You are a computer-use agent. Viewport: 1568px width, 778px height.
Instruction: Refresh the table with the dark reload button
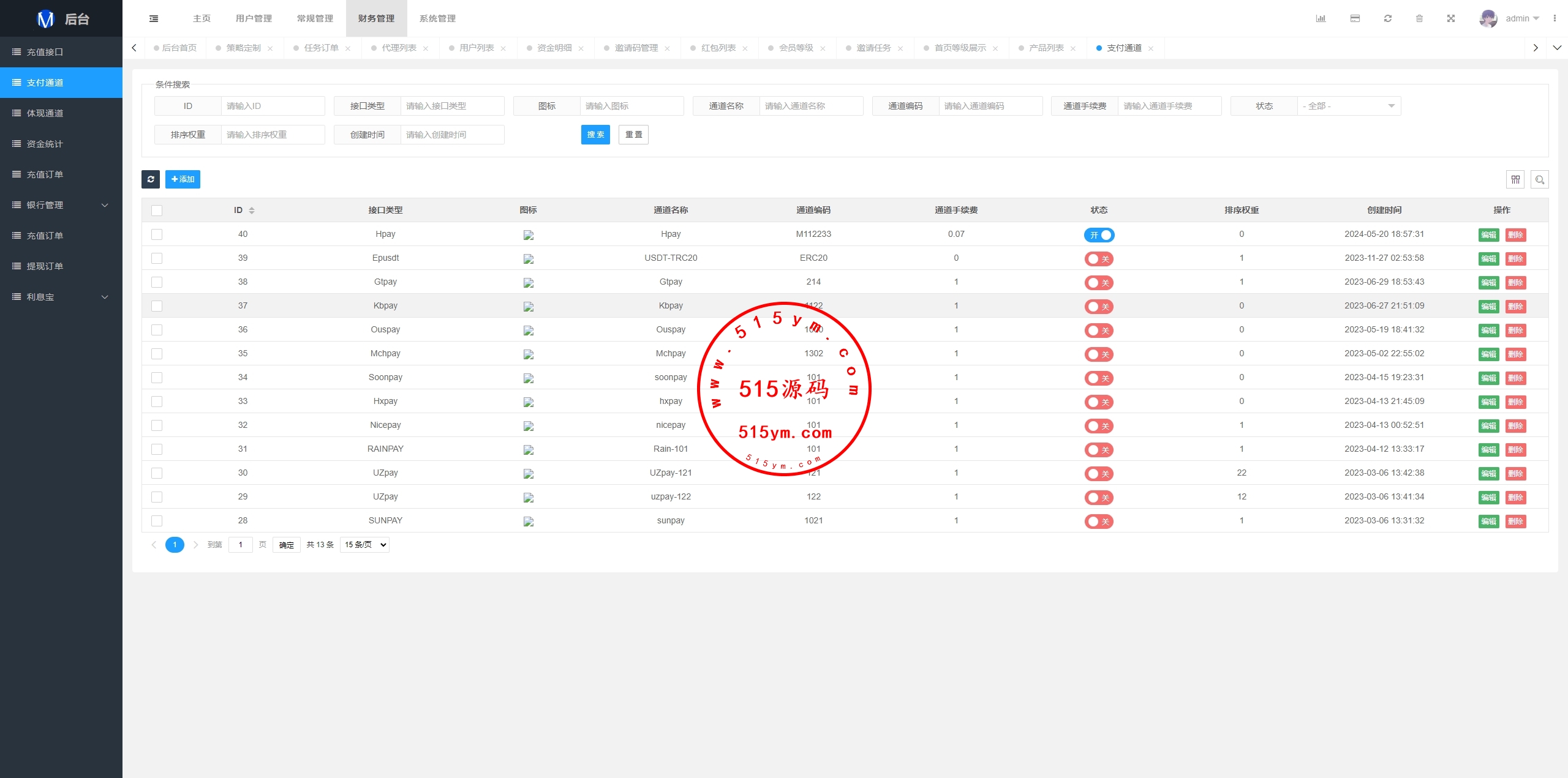point(151,179)
